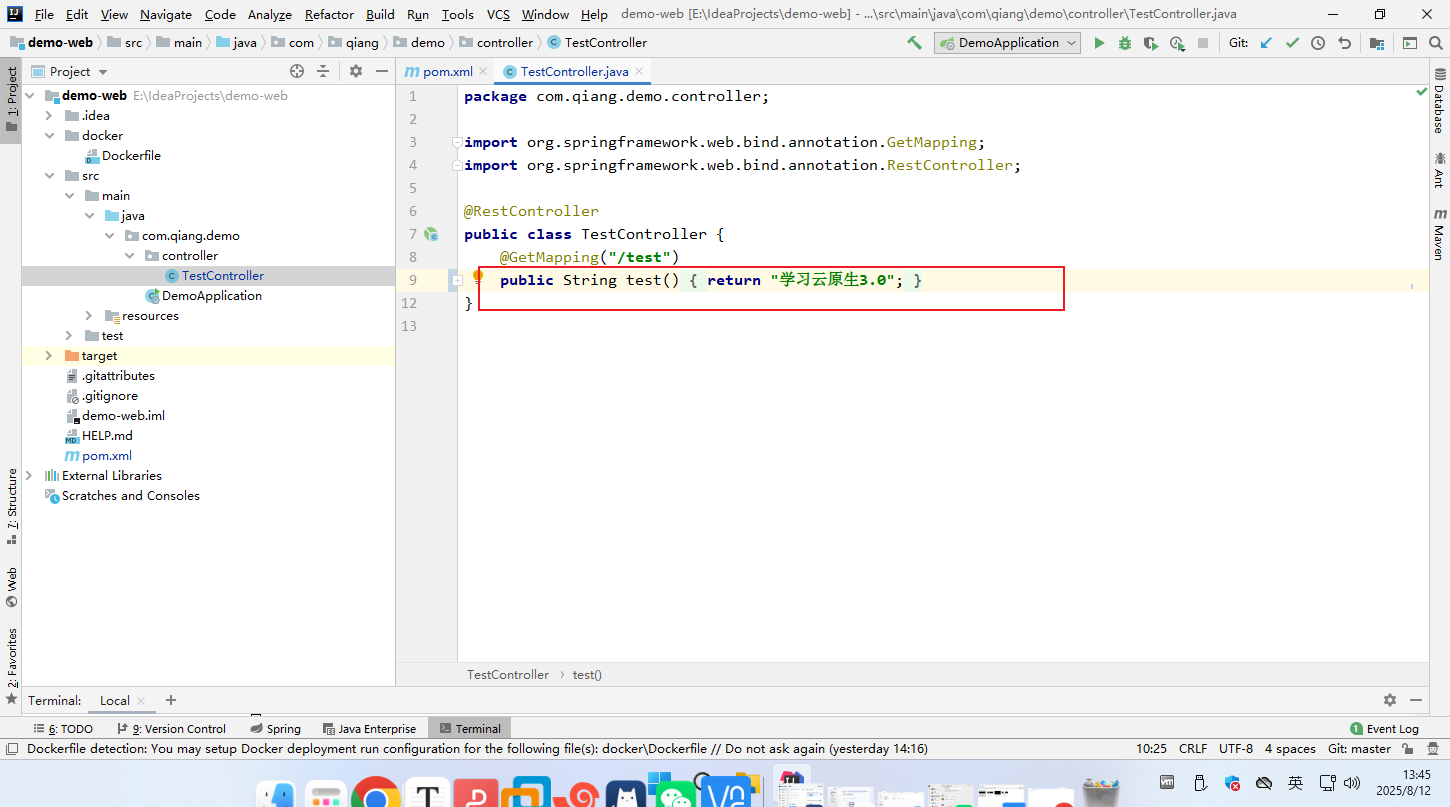This screenshot has height=807, width=1450.
Task: Run DemoApplication with the green play button
Action: [1099, 43]
